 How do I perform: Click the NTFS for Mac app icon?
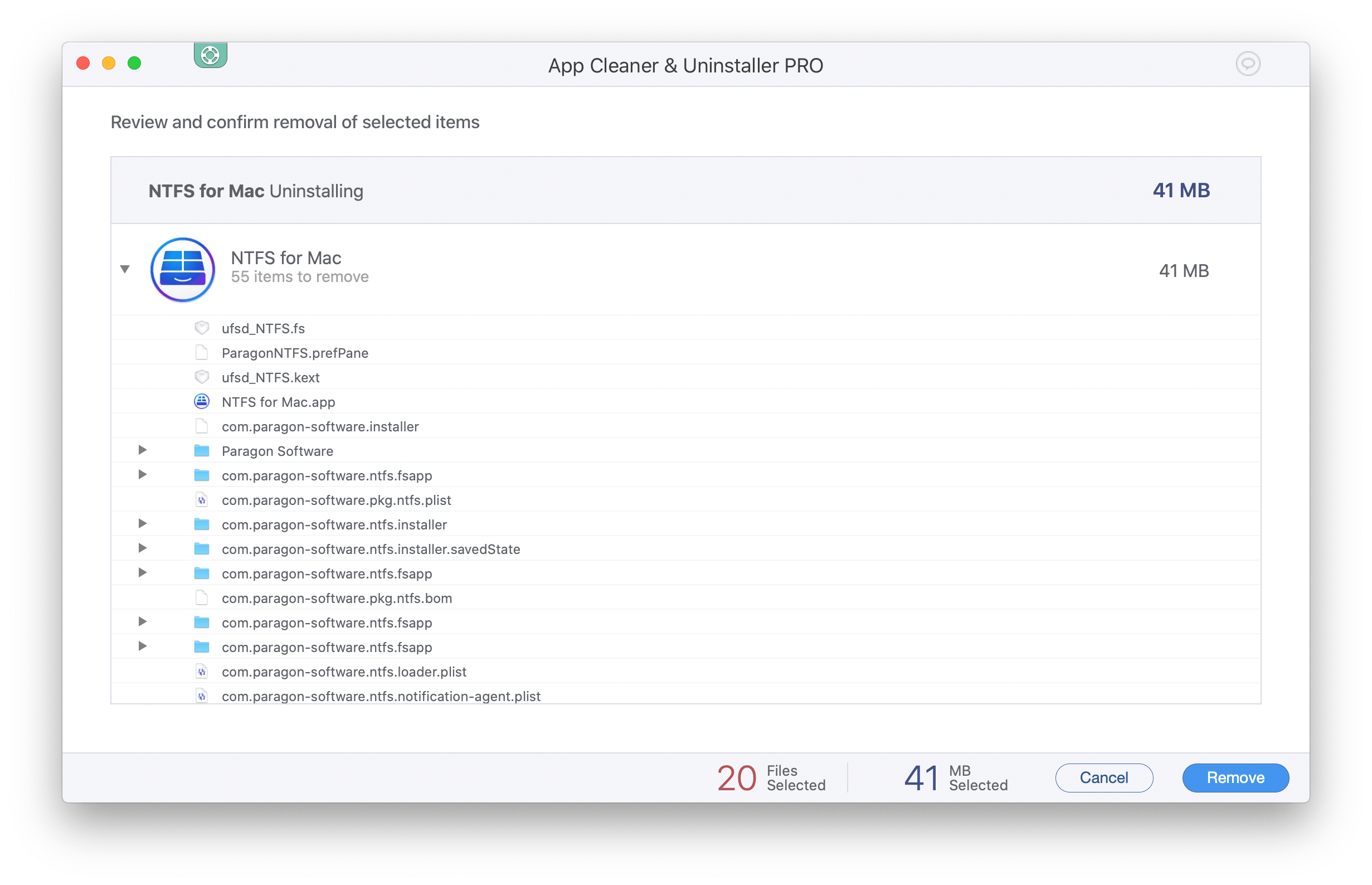click(x=182, y=268)
